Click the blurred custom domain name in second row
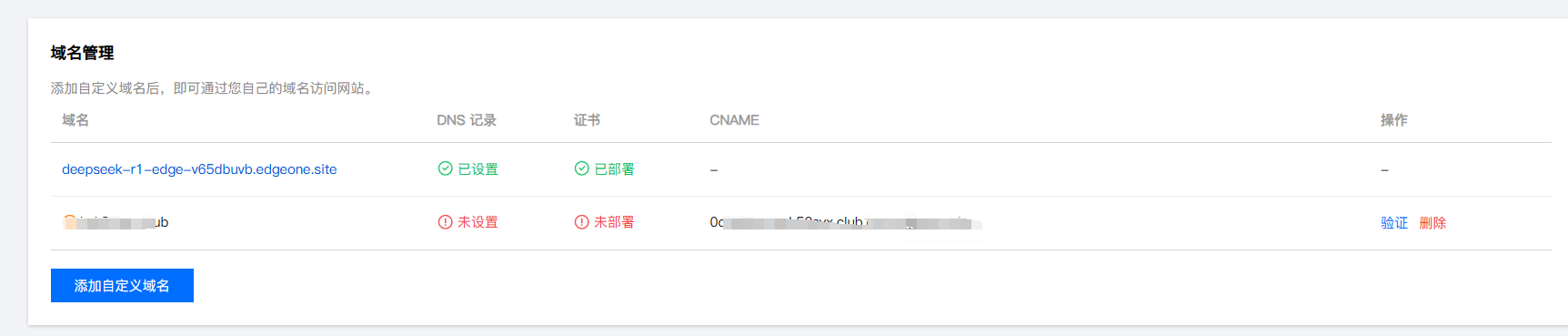Screen dimensions: 1568x336 pos(116,222)
